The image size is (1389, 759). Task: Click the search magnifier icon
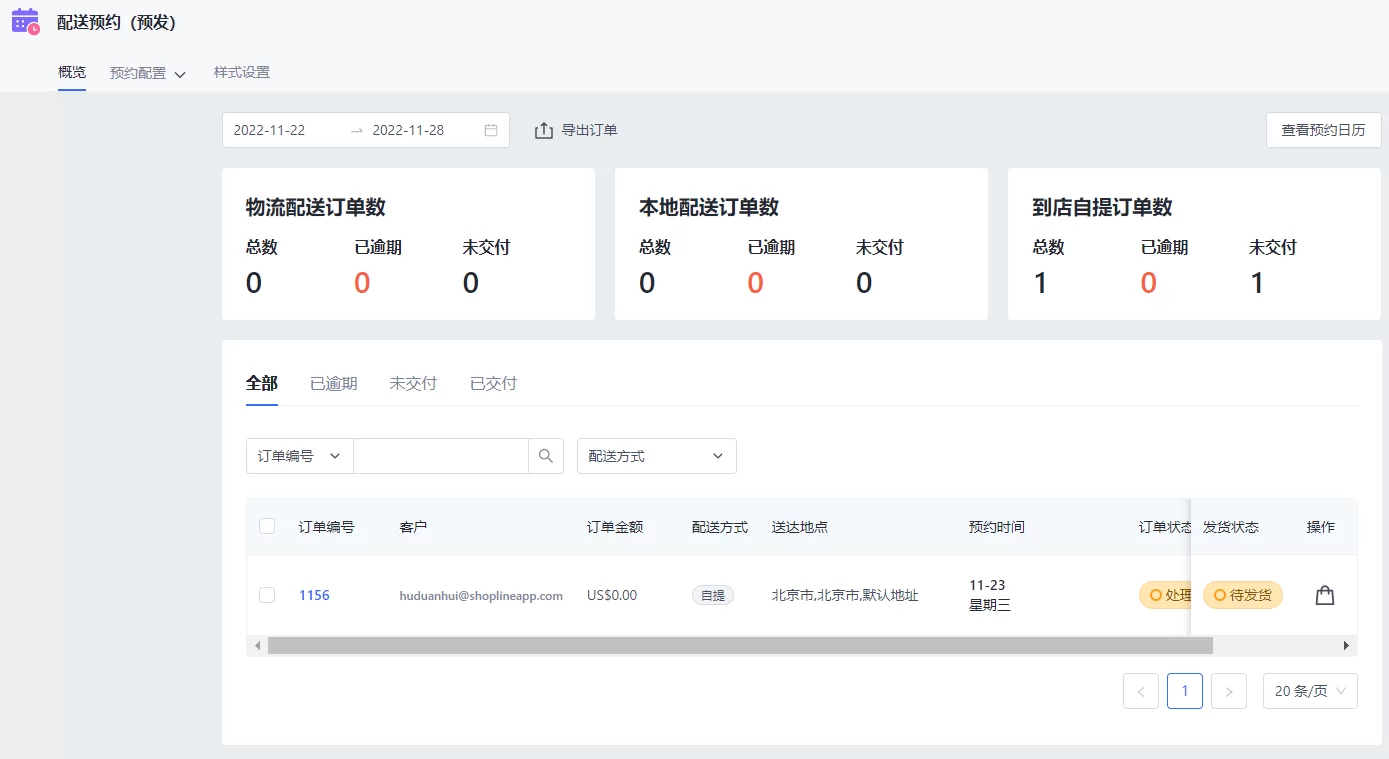click(x=546, y=455)
